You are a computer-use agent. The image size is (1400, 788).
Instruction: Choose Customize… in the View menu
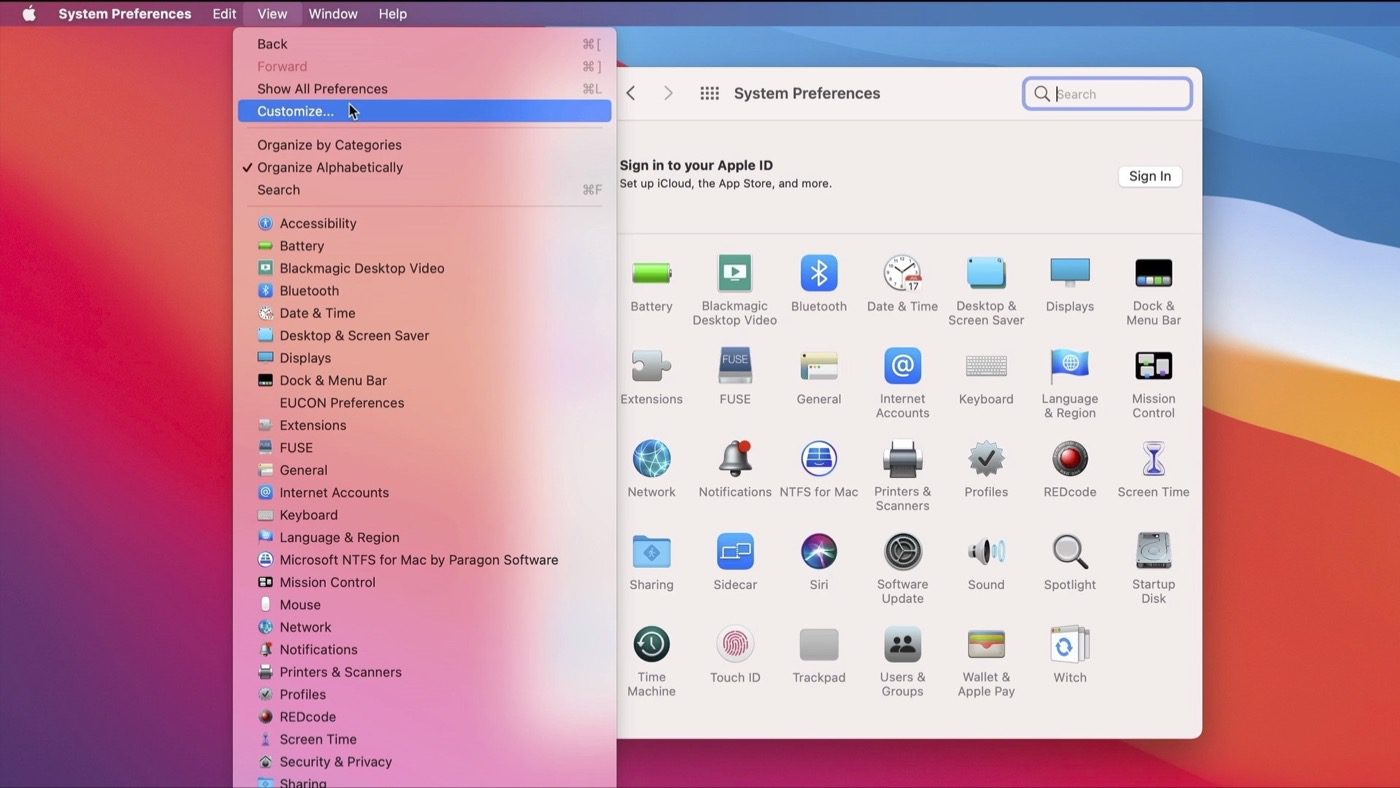point(424,111)
